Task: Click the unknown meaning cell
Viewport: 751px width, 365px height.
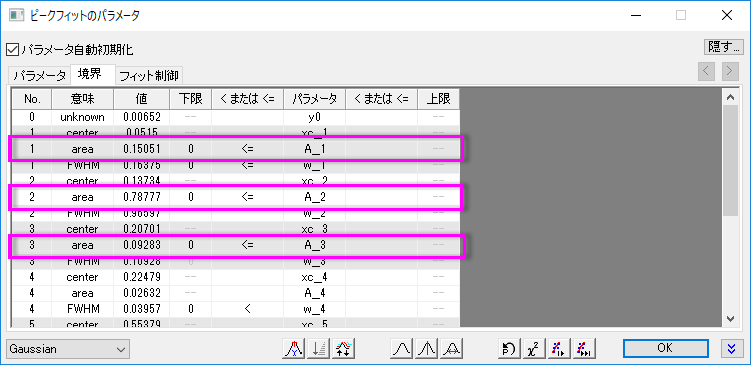Action: [82, 117]
